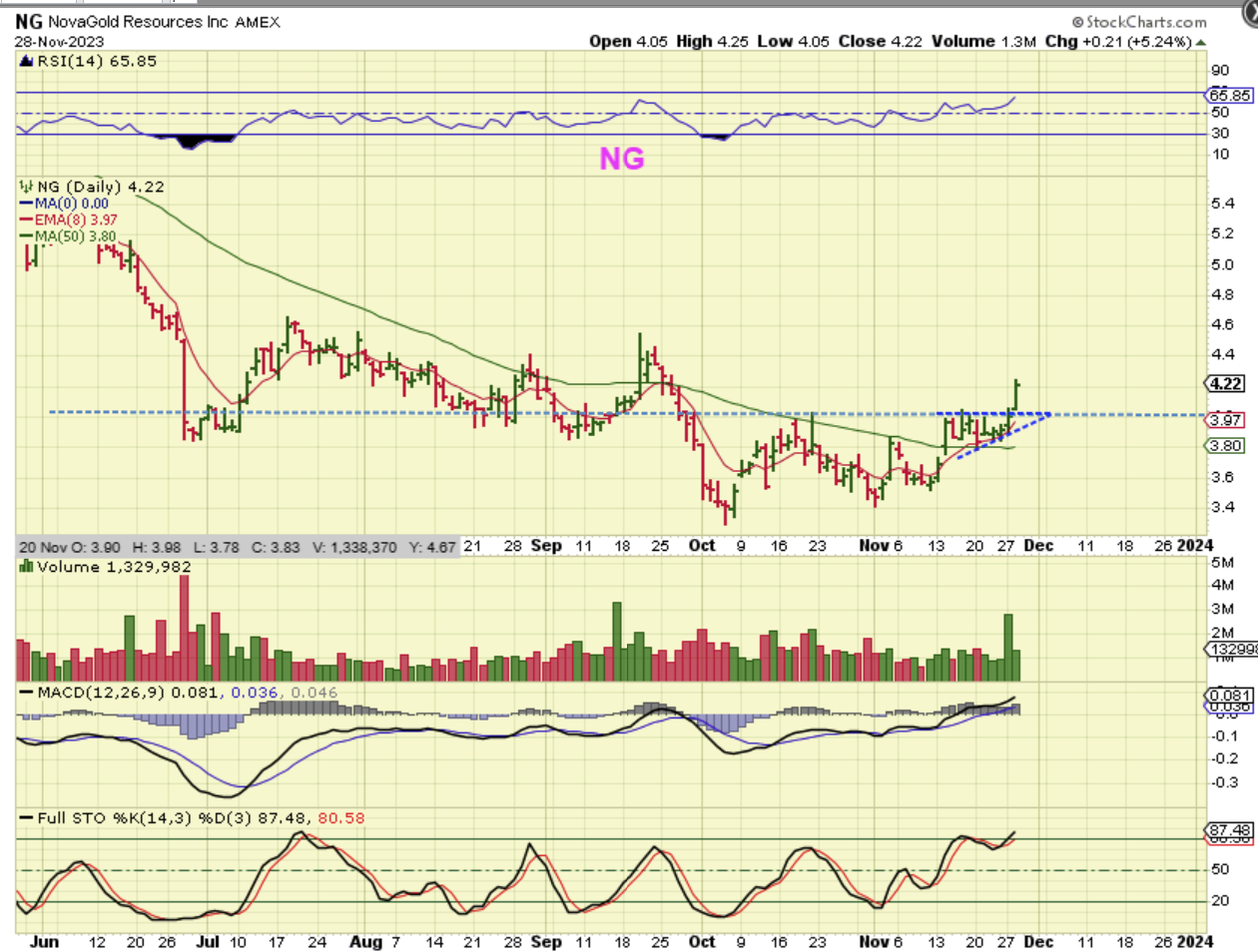Screen dimensions: 1258x952
Task: Click the AMEX exchange label
Action: (x=258, y=21)
